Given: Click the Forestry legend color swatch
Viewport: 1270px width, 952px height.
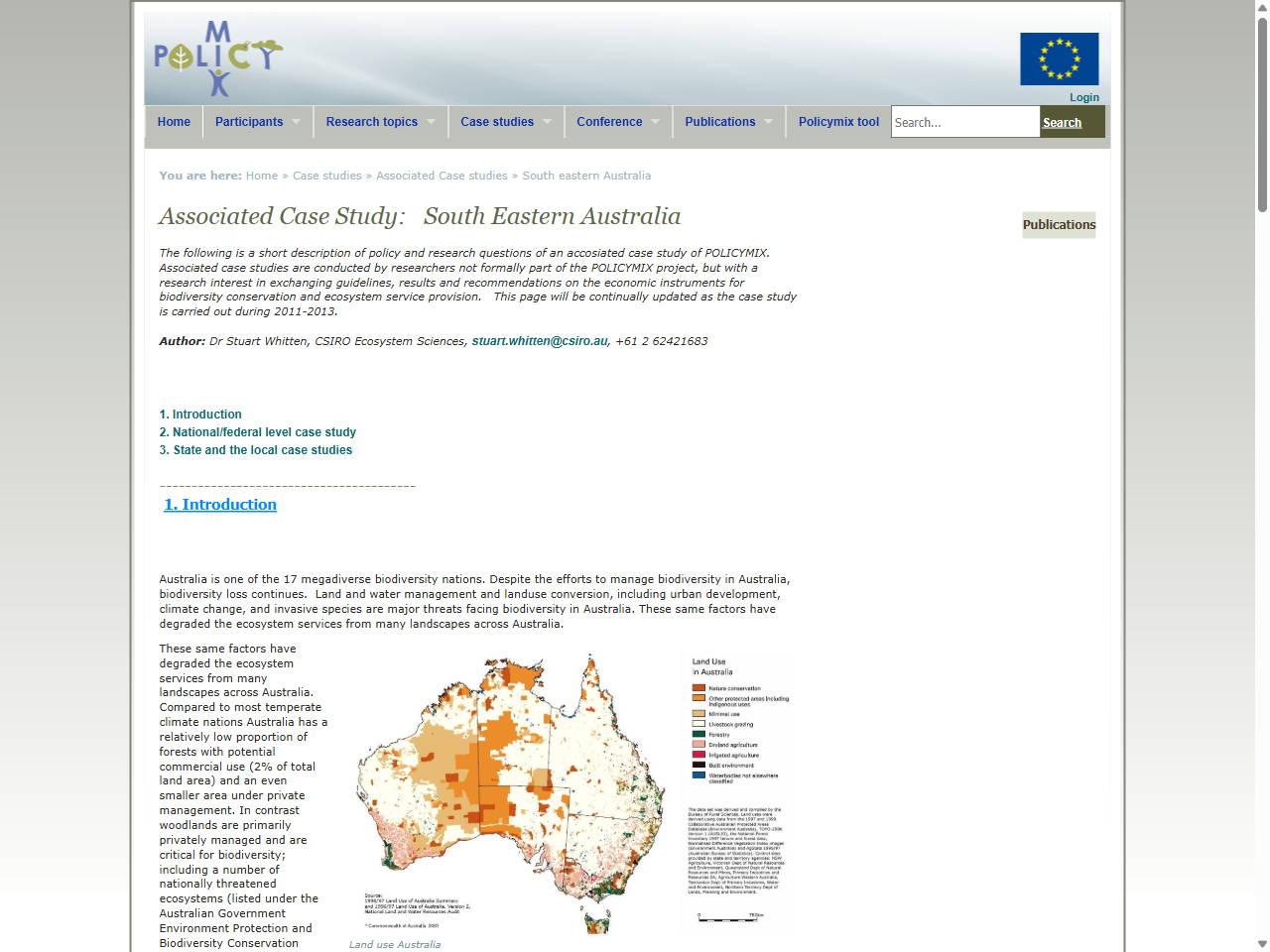Looking at the screenshot, I should 698,734.
